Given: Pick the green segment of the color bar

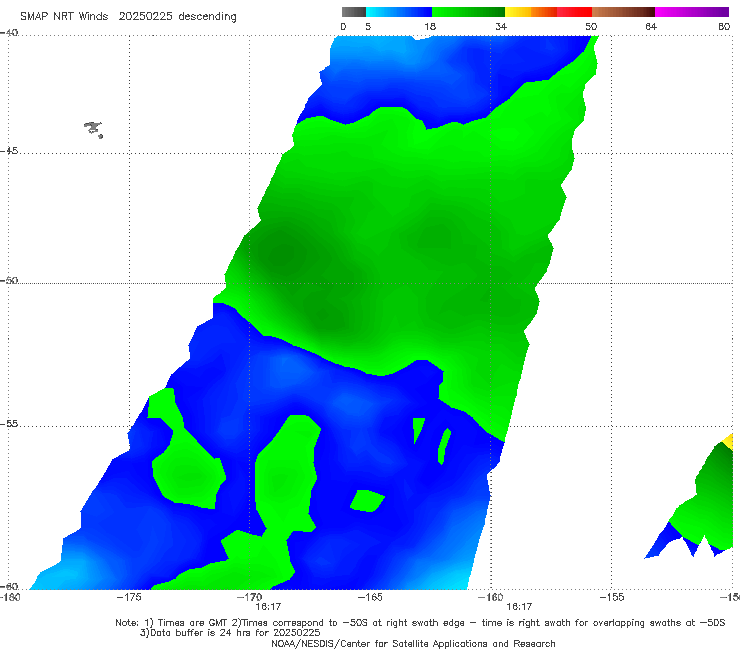Looking at the screenshot, I should (x=468, y=12).
